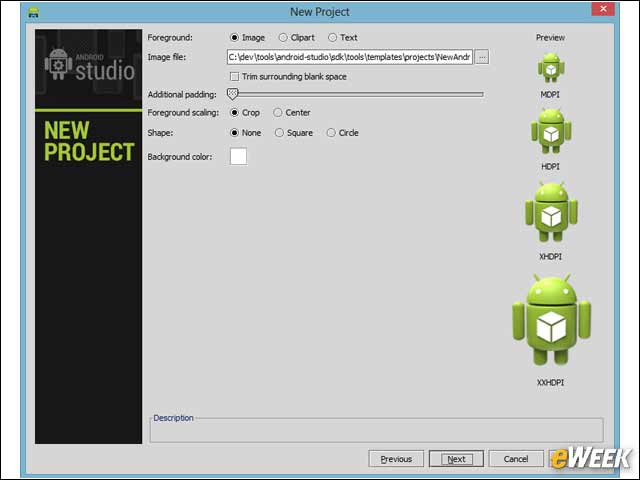Screen dimensions: 640x480
Task: Click the XXHDPI preview icon
Action: (551, 320)
